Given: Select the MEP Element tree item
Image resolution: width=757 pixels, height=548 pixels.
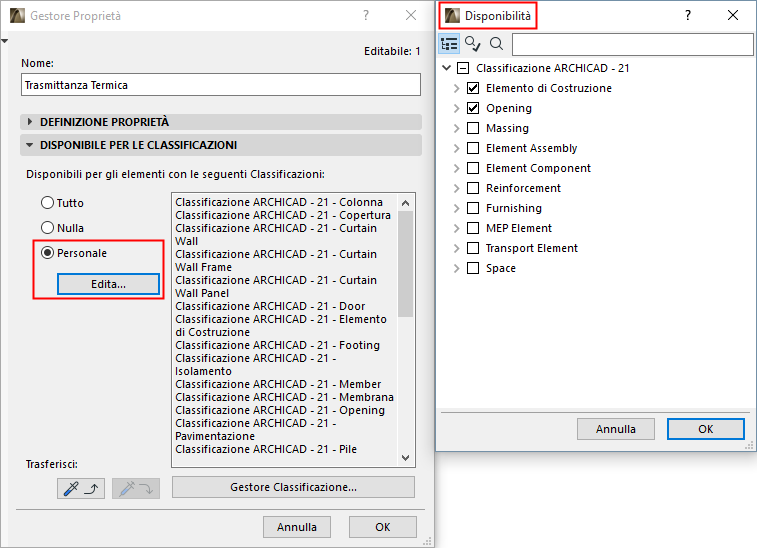Looking at the screenshot, I should (518, 228).
